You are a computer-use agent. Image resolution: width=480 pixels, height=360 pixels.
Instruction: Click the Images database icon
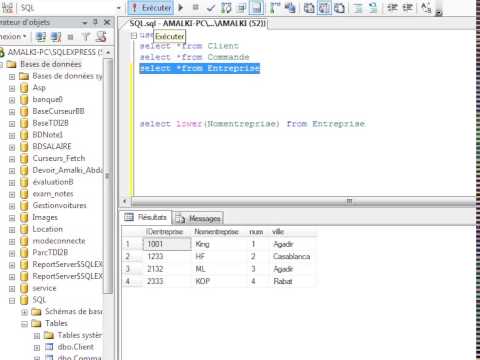click(x=24, y=218)
